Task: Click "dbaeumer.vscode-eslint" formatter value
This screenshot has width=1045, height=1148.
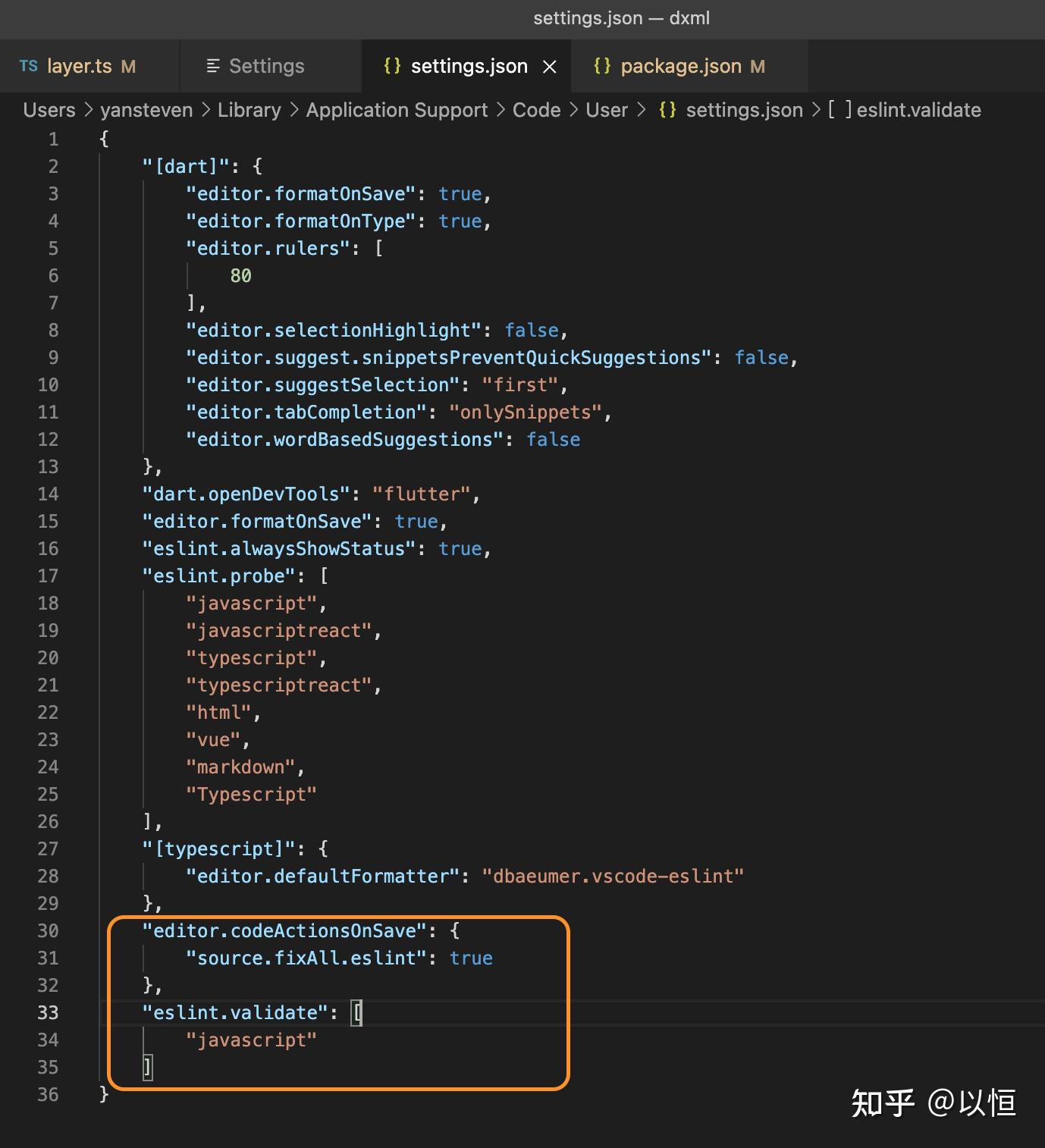Action: (613, 876)
